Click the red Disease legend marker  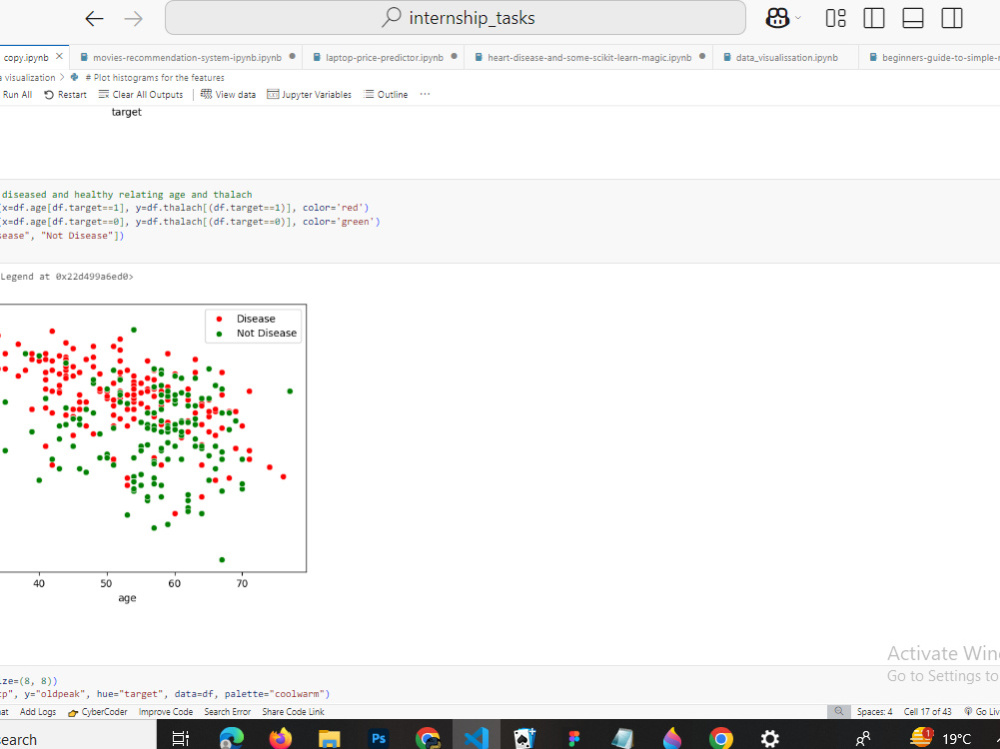[x=219, y=319]
